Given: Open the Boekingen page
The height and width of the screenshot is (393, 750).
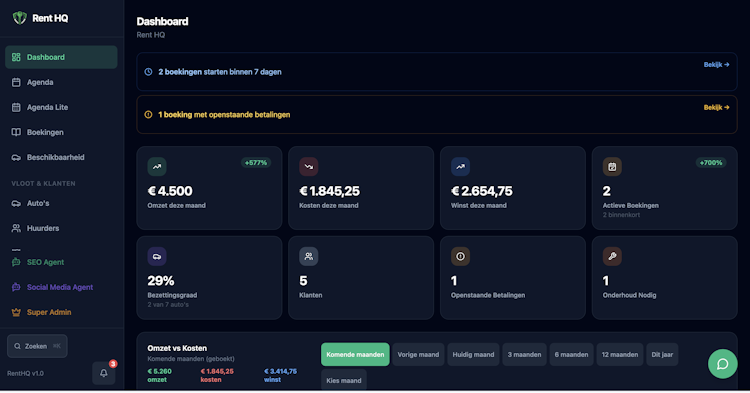Looking at the screenshot, I should click(61, 132).
